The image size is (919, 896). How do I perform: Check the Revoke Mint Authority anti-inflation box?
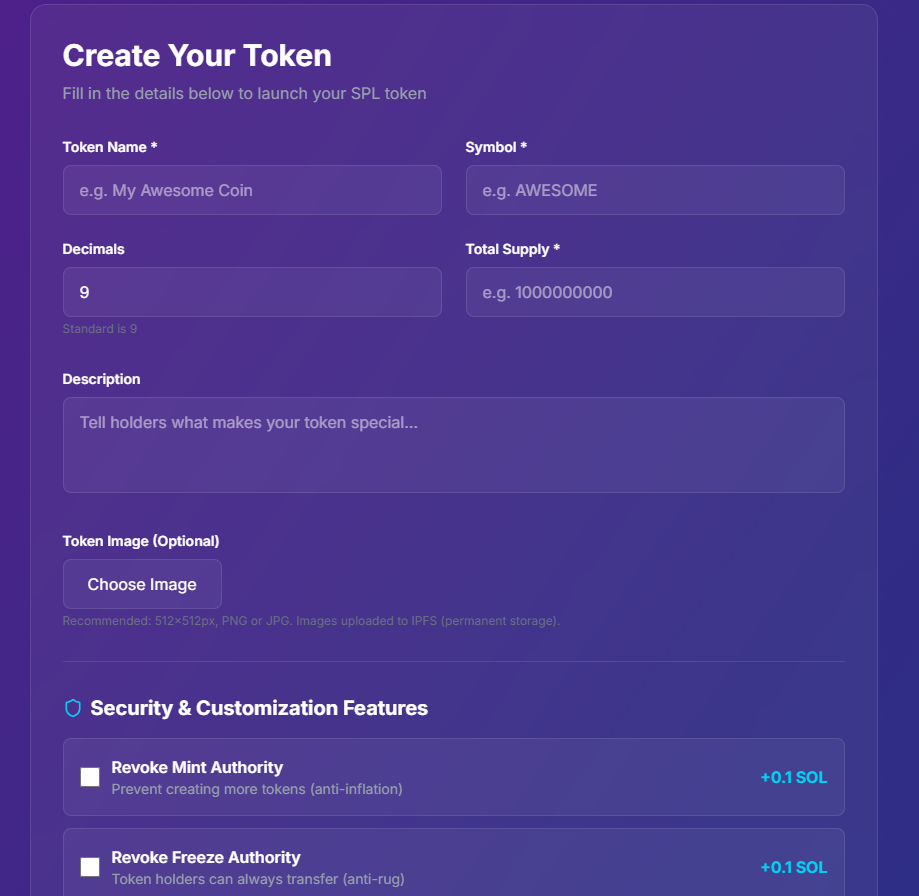(89, 777)
